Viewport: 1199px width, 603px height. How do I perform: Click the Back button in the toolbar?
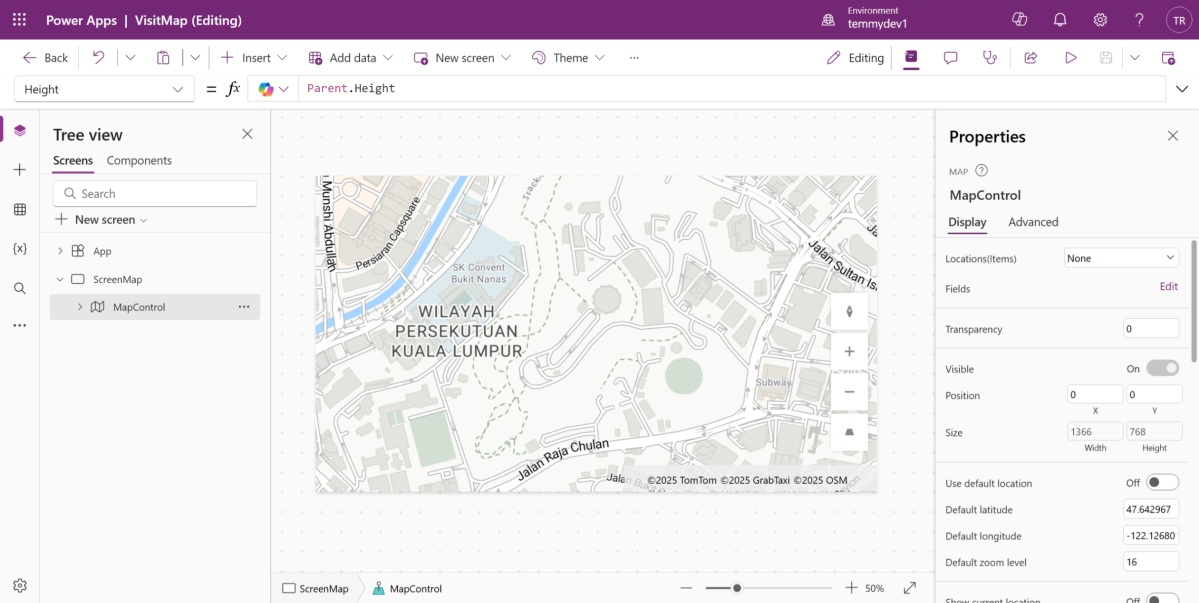click(44, 57)
